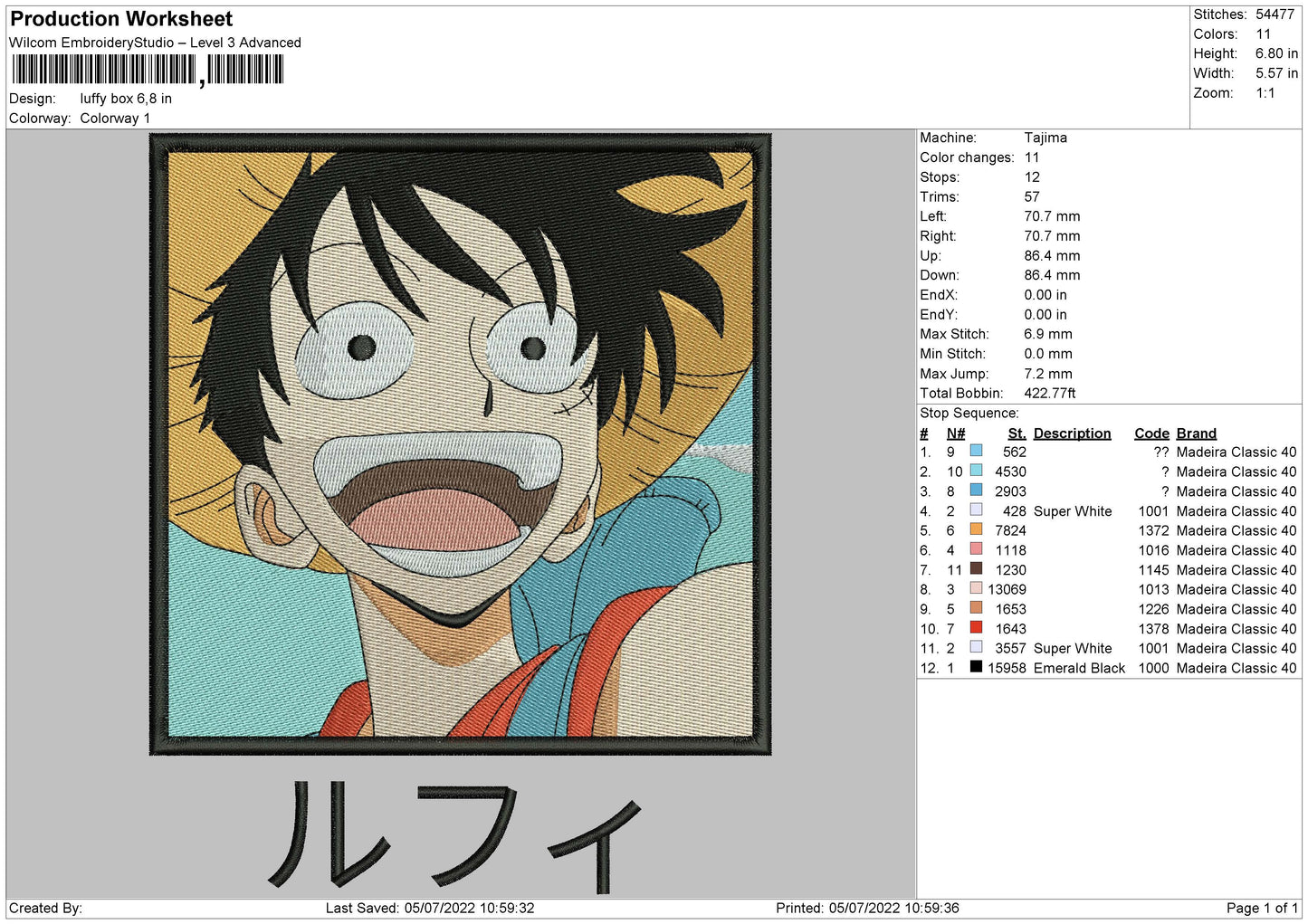The image size is (1308, 924).
Task: Click the Luffy embroidery design preview
Action: [x=460, y=444]
